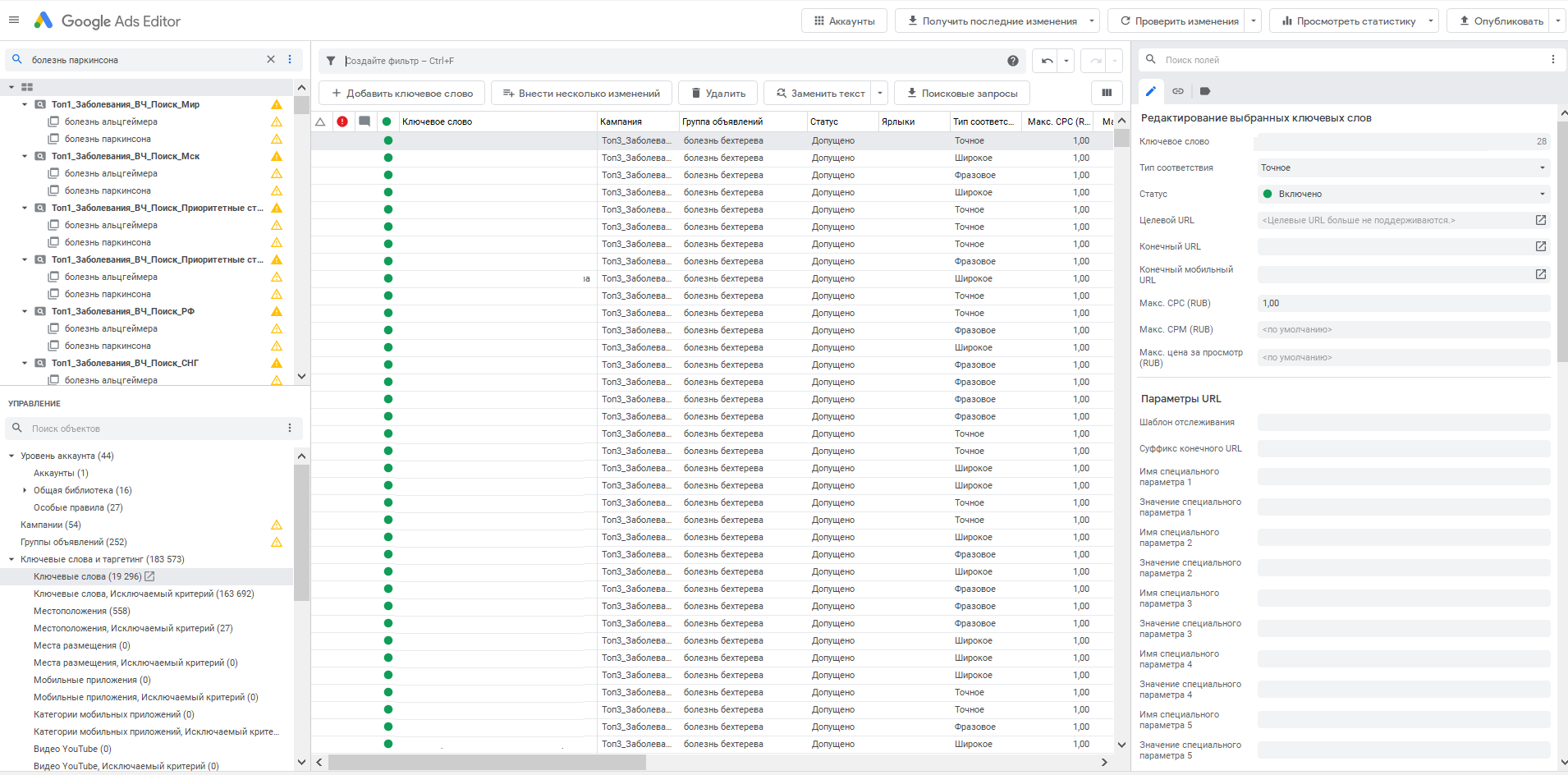Switch to pencil edit tab icon
The width and height of the screenshot is (1568, 775).
pyautogui.click(x=1151, y=91)
